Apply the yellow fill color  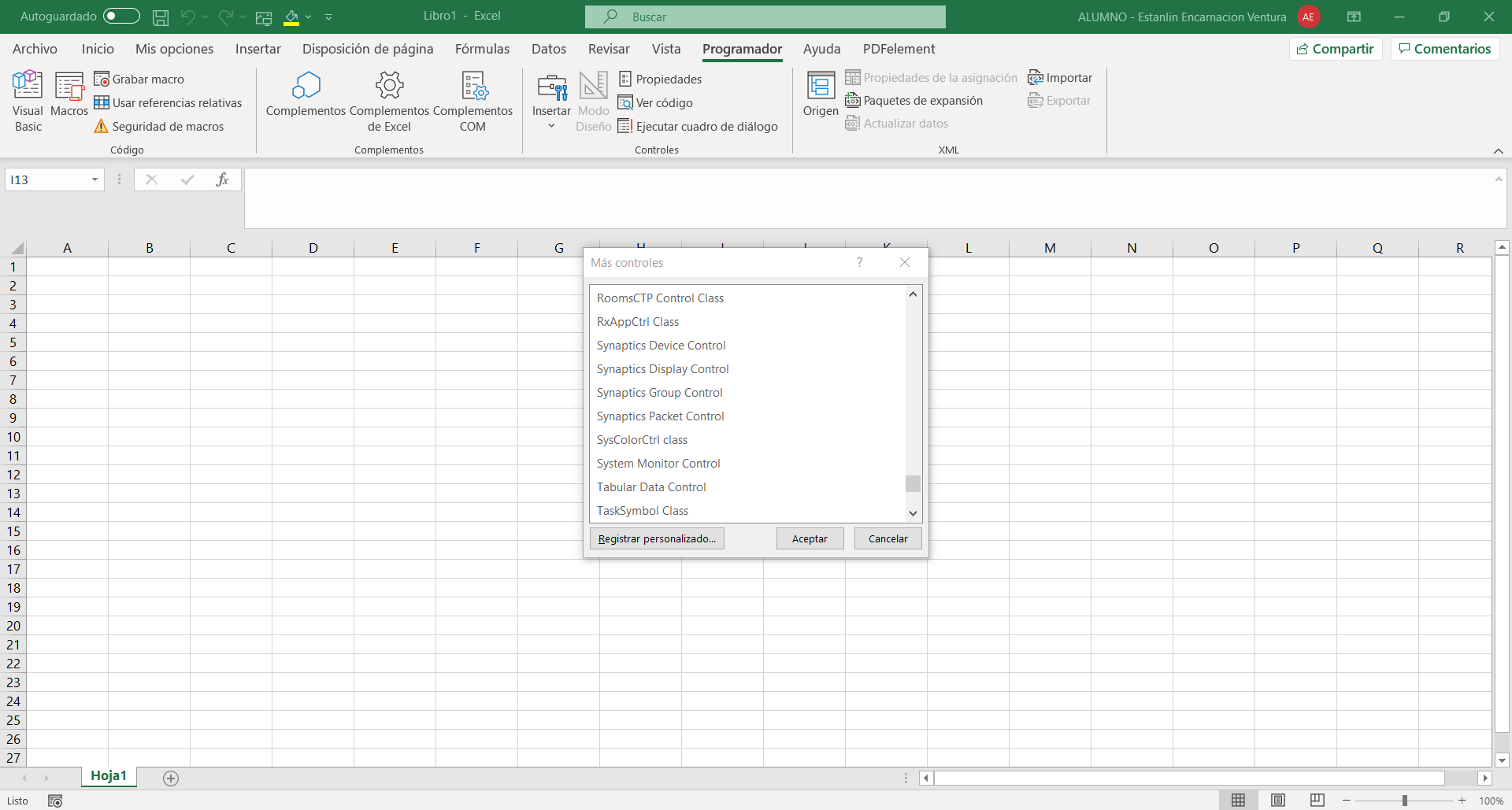pyautogui.click(x=291, y=17)
